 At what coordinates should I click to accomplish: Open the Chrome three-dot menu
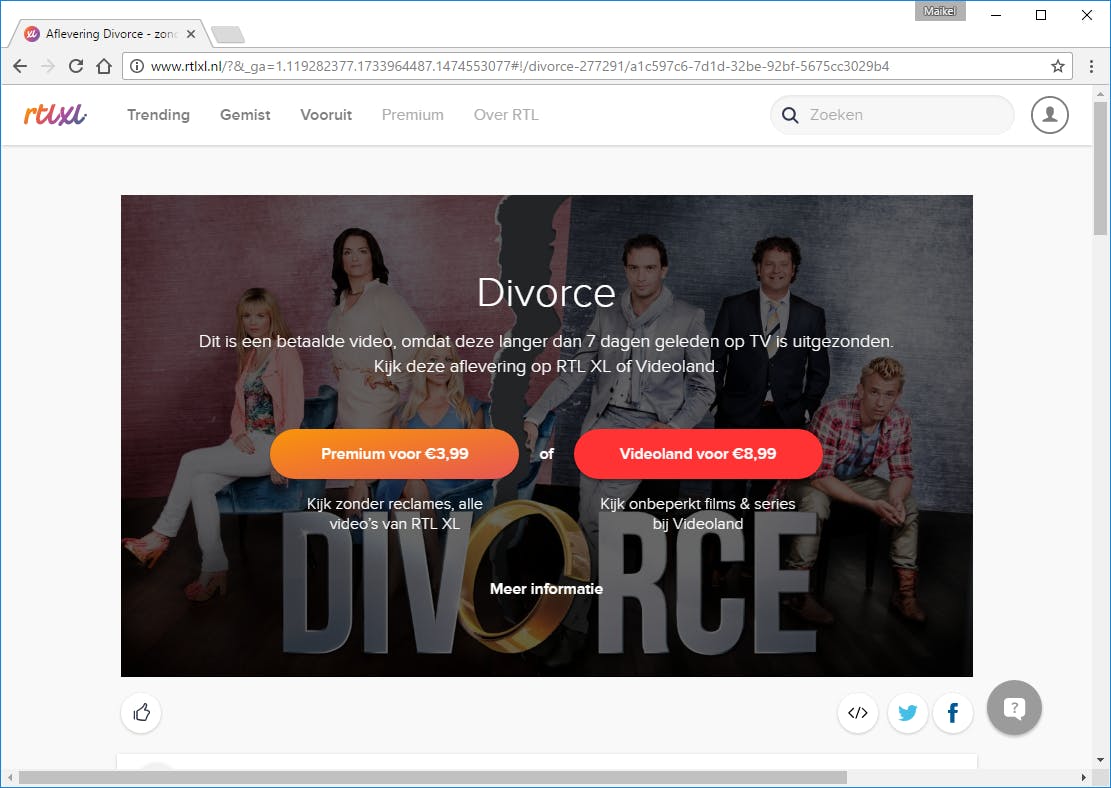click(x=1091, y=66)
